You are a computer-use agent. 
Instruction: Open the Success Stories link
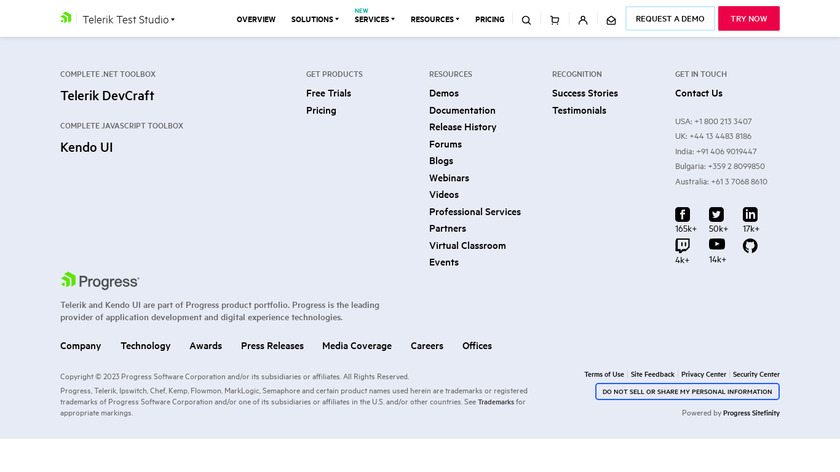[584, 93]
